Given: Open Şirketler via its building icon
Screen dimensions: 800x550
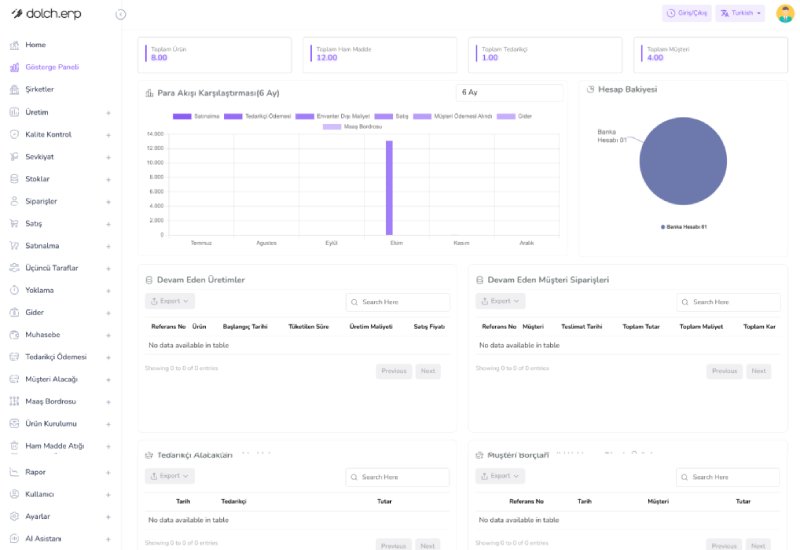Looking at the screenshot, I should point(15,89).
